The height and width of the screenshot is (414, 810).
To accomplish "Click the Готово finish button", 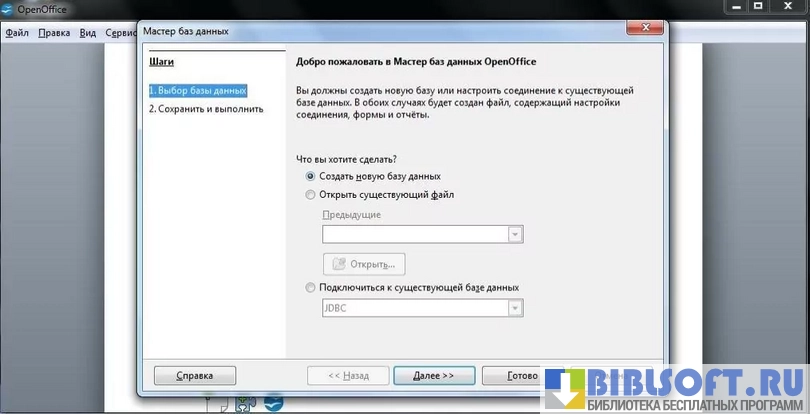I will (x=512, y=376).
